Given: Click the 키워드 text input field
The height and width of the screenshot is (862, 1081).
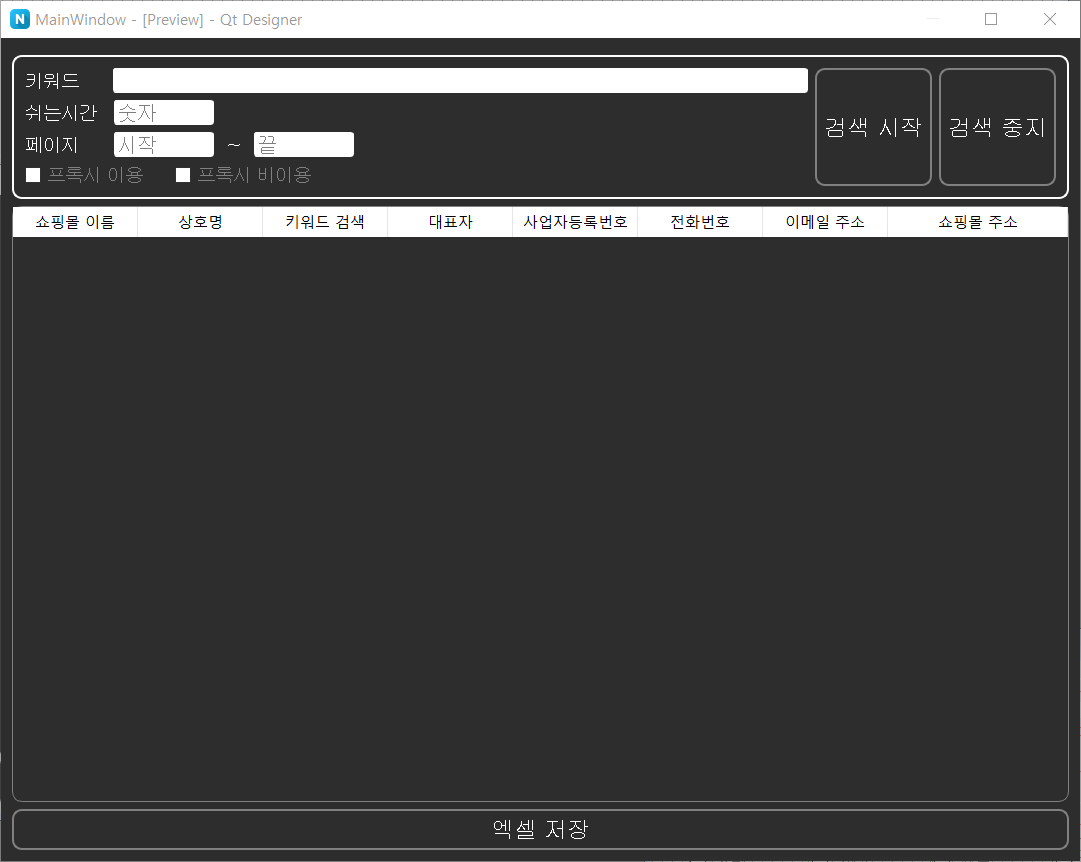Looking at the screenshot, I should pos(460,81).
